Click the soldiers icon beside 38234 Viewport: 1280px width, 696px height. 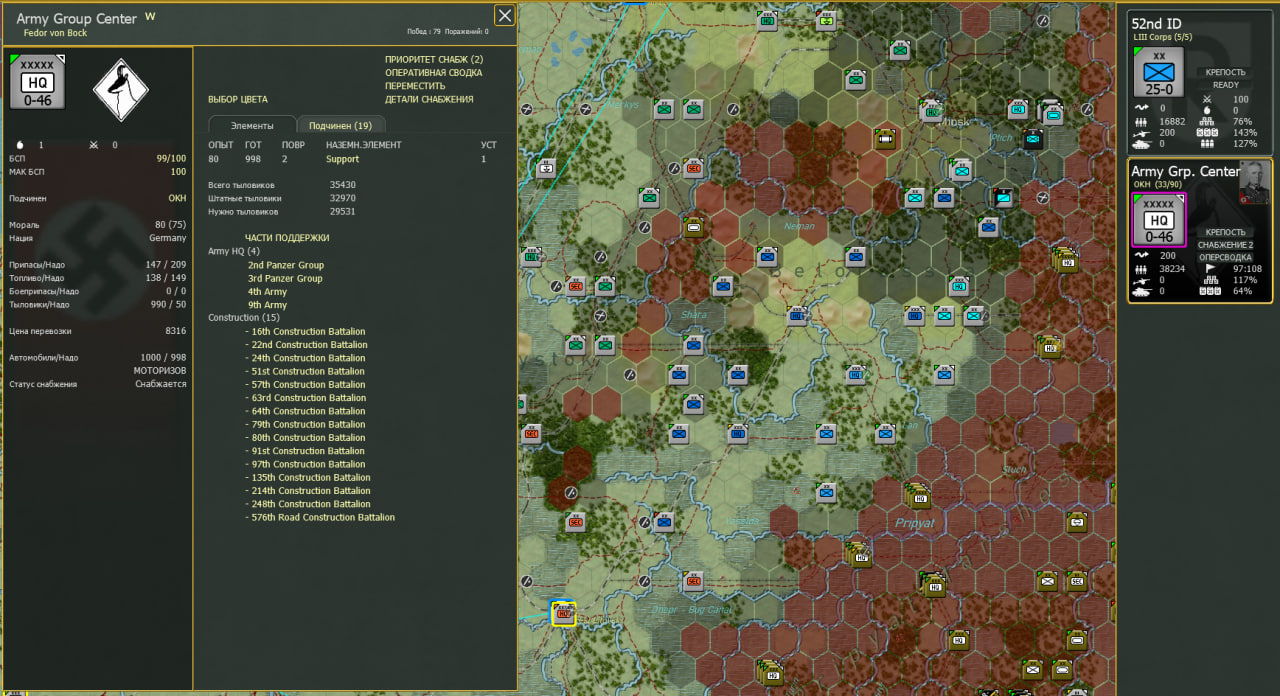click(1141, 268)
